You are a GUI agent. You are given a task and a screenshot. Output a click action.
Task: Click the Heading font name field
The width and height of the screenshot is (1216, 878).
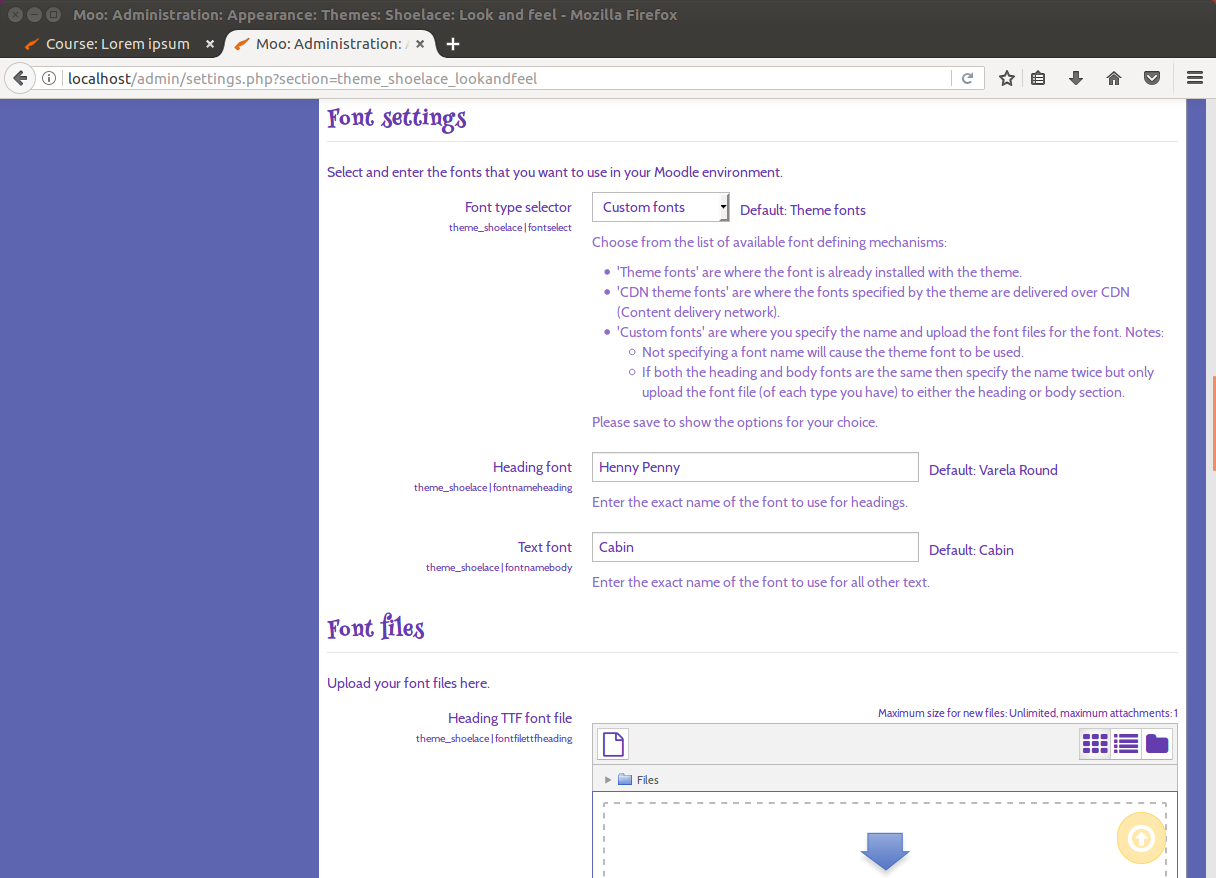click(x=755, y=467)
